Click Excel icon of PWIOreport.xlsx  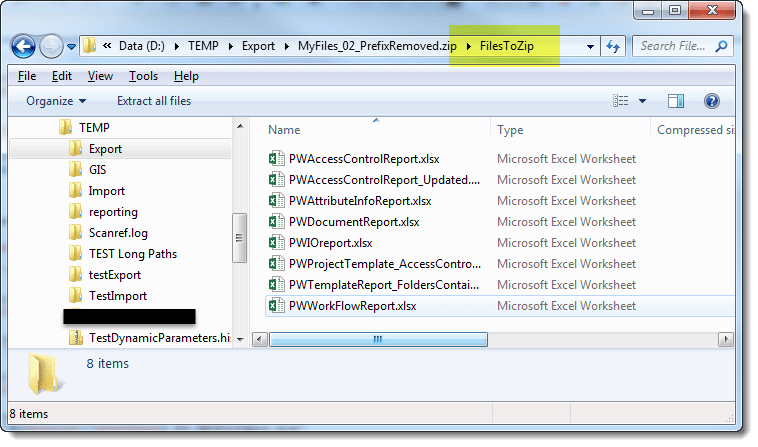tap(276, 243)
